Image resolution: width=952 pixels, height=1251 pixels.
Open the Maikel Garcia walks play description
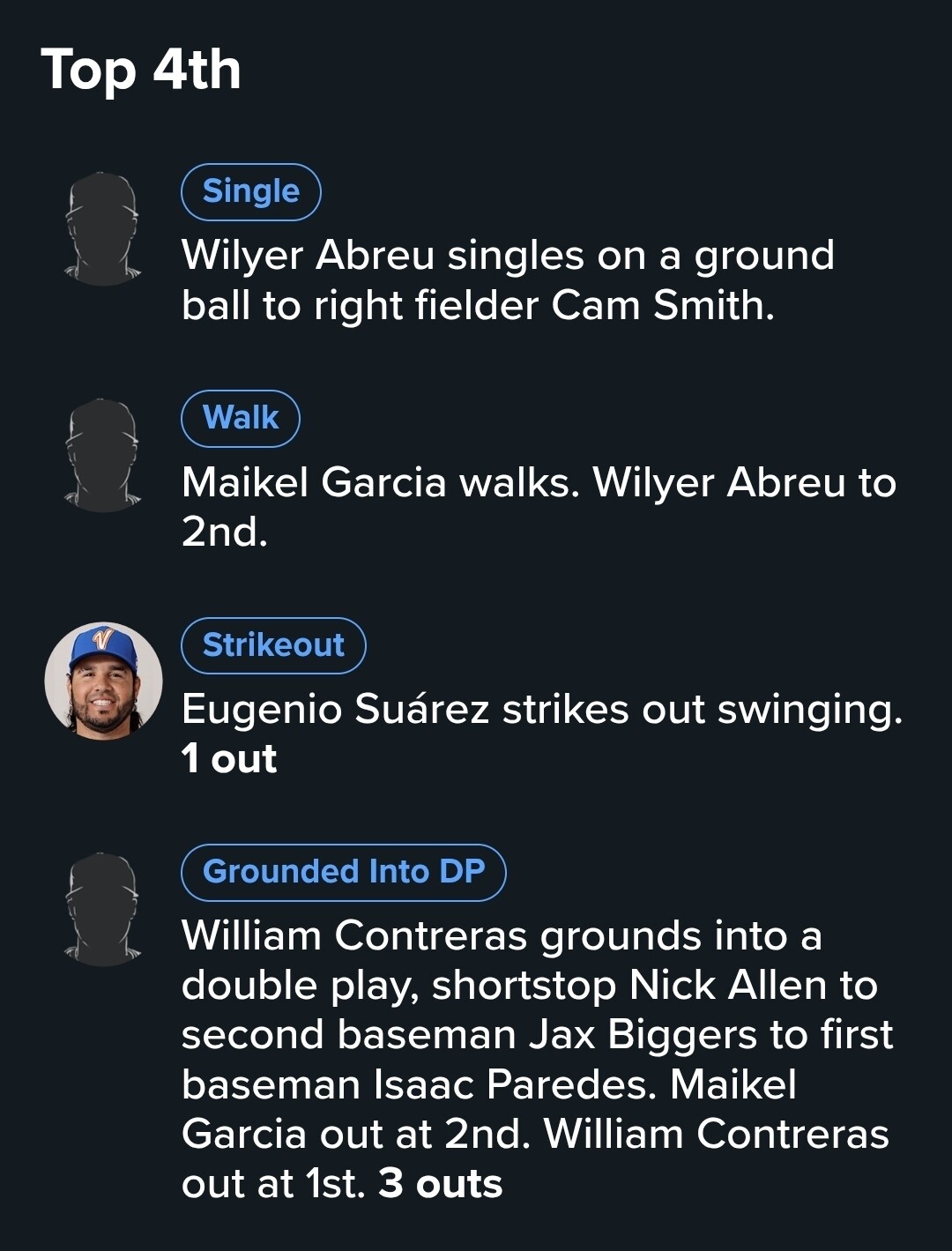(x=538, y=506)
